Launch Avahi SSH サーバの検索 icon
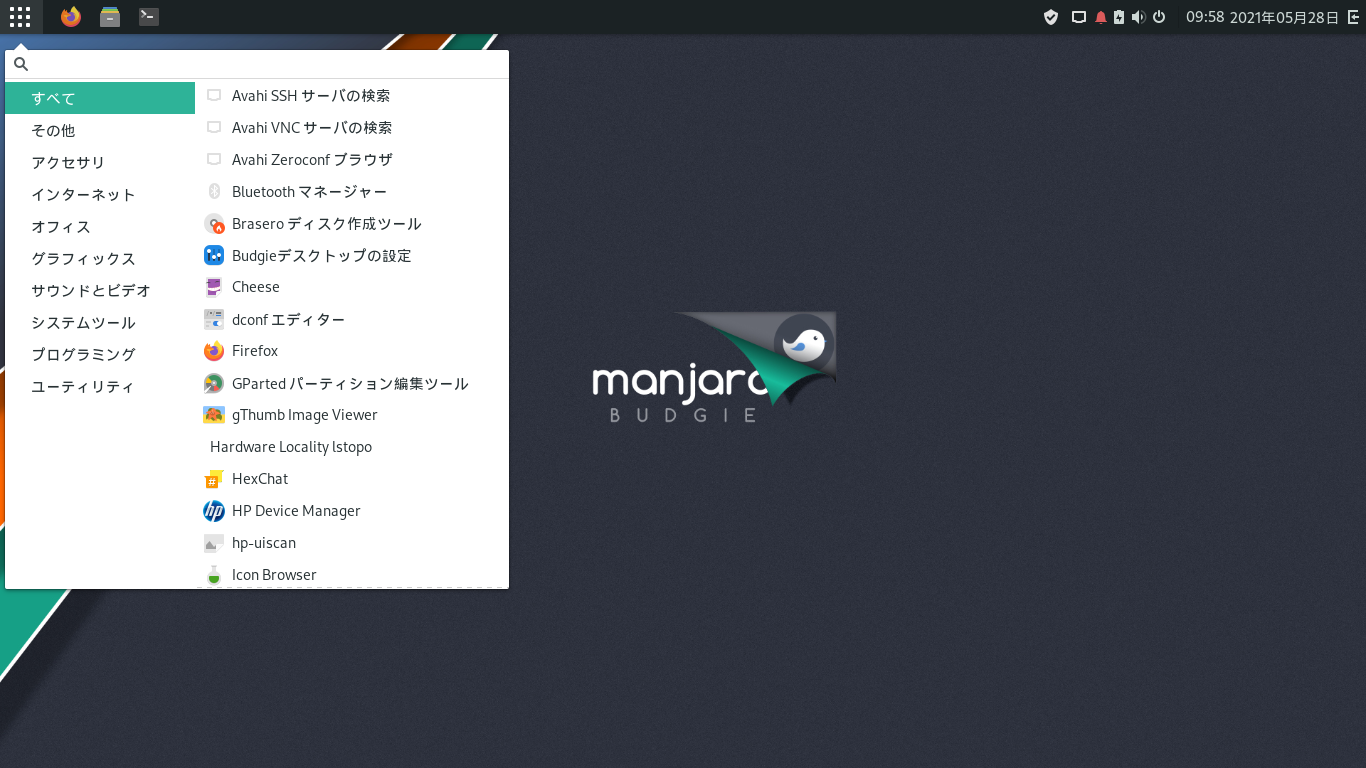Image resolution: width=1366 pixels, height=768 pixels. [214, 96]
